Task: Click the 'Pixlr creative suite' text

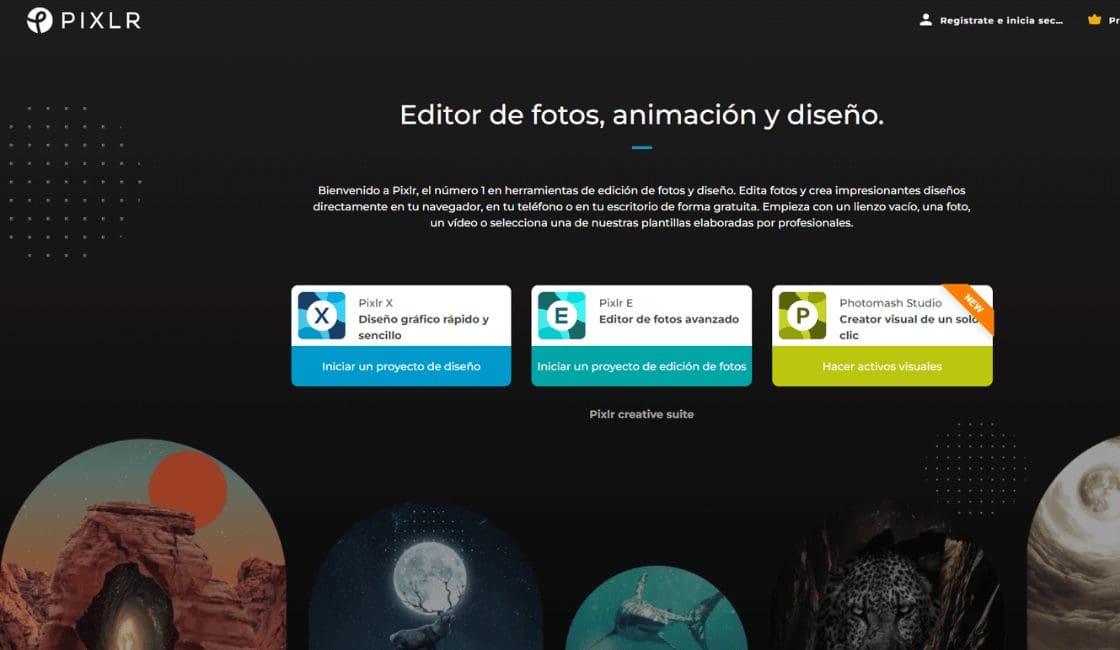Action: pyautogui.click(x=641, y=414)
